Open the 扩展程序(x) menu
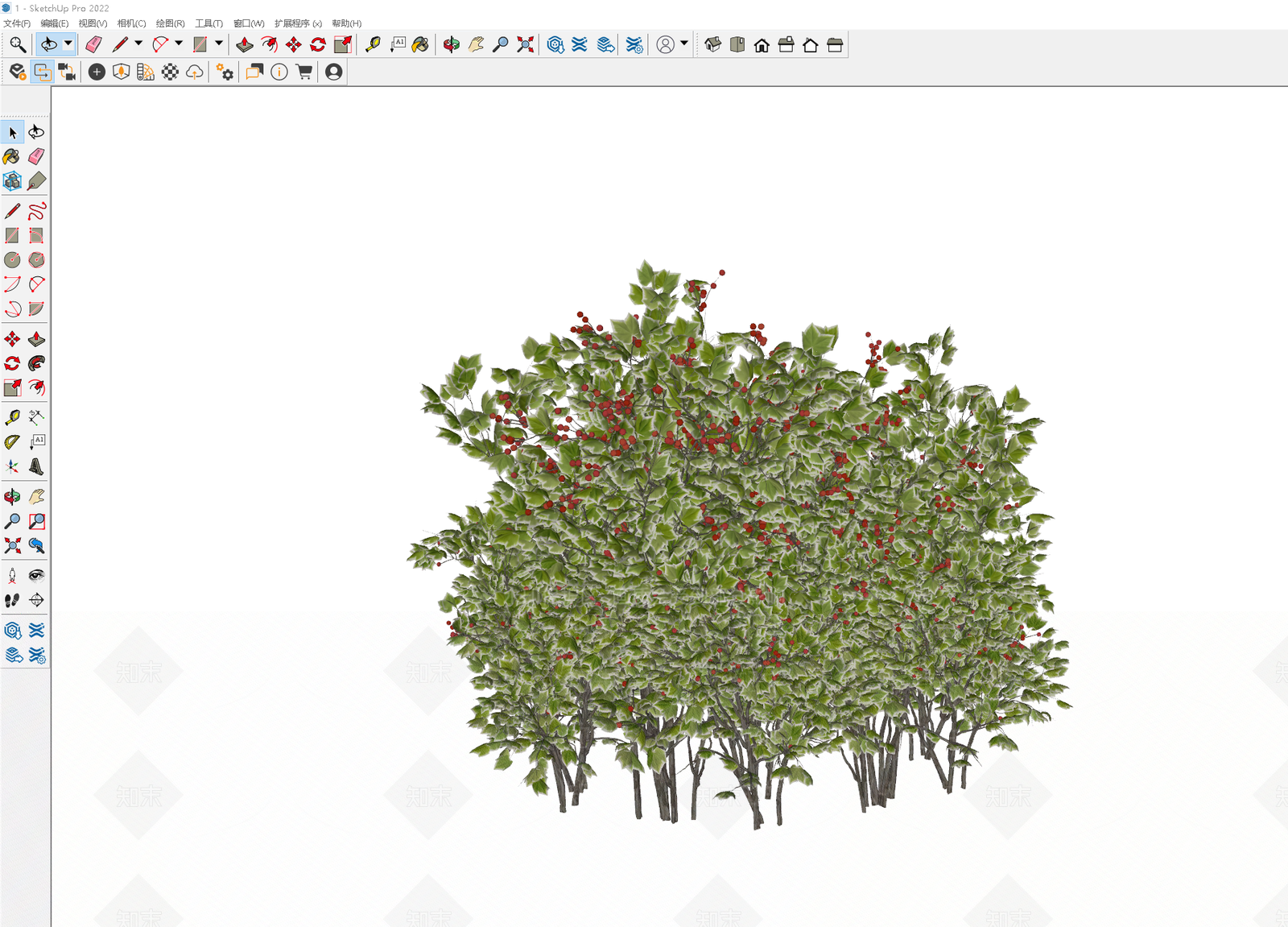 [x=298, y=23]
